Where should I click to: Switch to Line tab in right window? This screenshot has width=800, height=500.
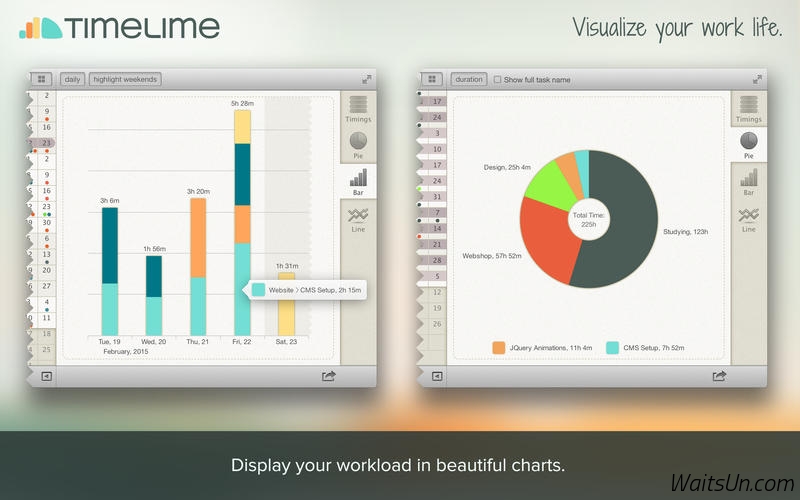point(748,219)
